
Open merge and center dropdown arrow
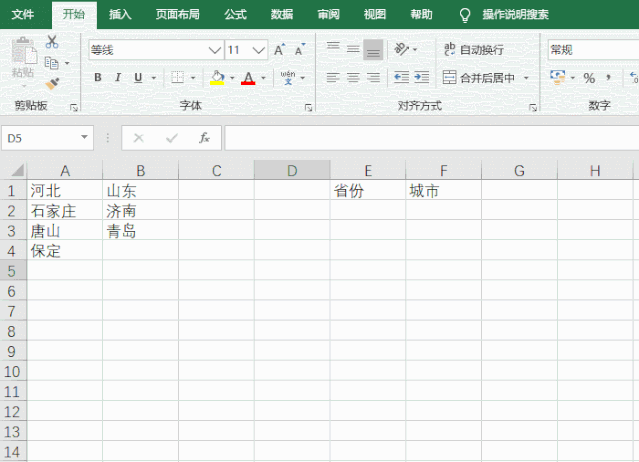click(526, 77)
